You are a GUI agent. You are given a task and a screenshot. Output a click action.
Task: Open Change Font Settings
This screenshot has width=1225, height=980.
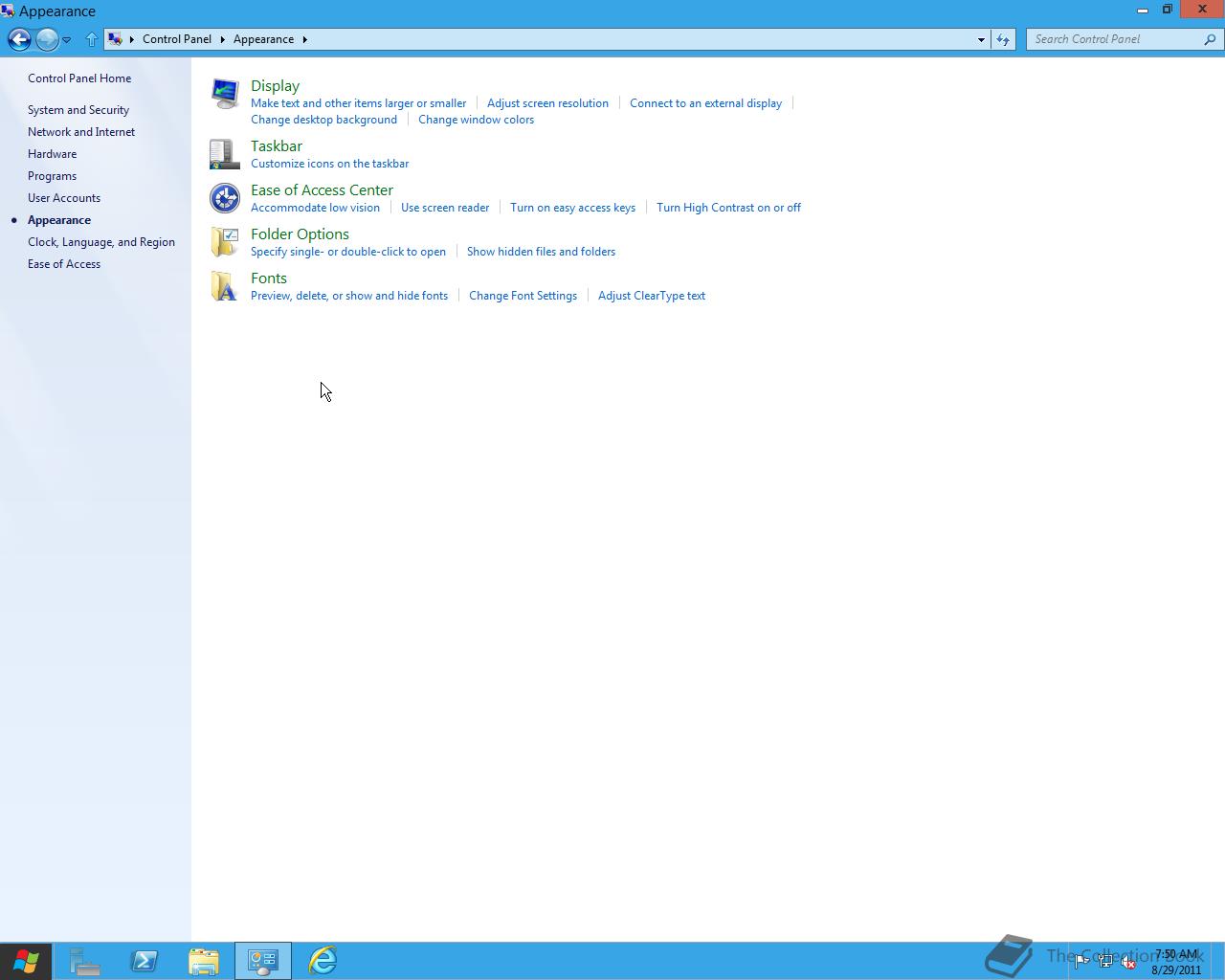click(x=523, y=296)
